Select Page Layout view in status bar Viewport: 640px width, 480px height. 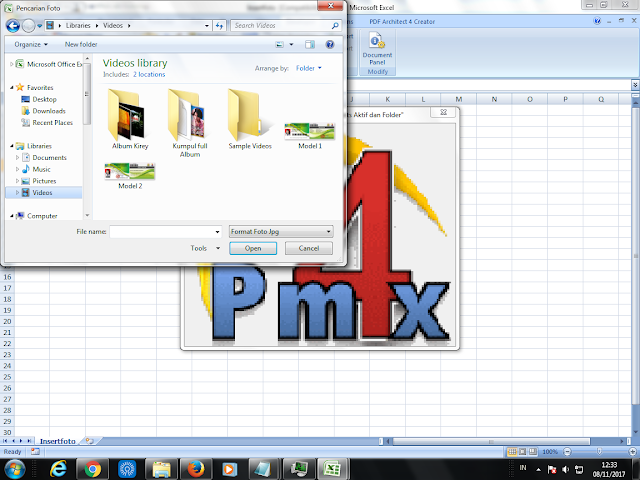point(522,452)
